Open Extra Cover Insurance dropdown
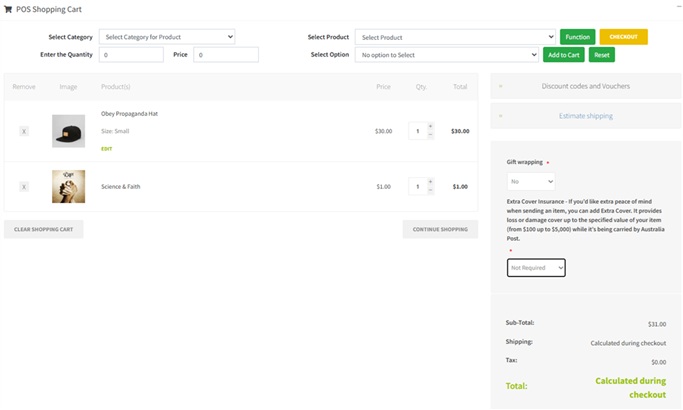 [536, 268]
